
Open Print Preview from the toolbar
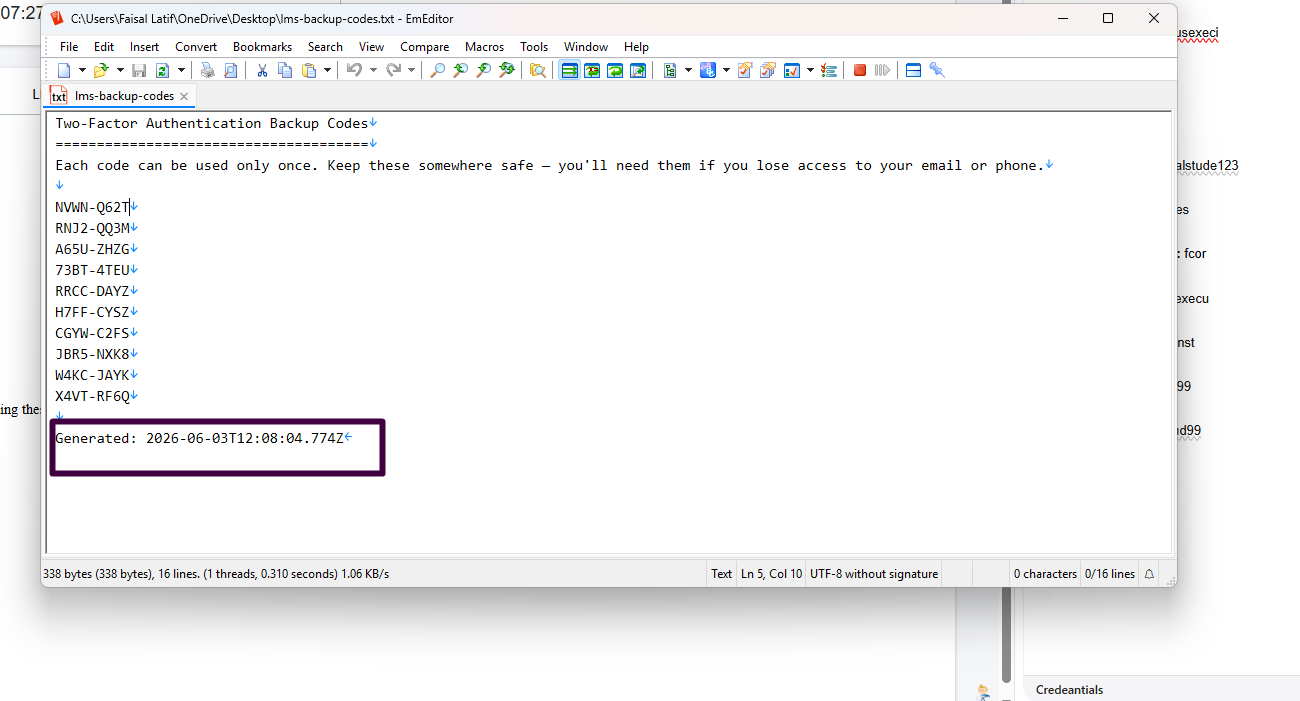point(230,70)
